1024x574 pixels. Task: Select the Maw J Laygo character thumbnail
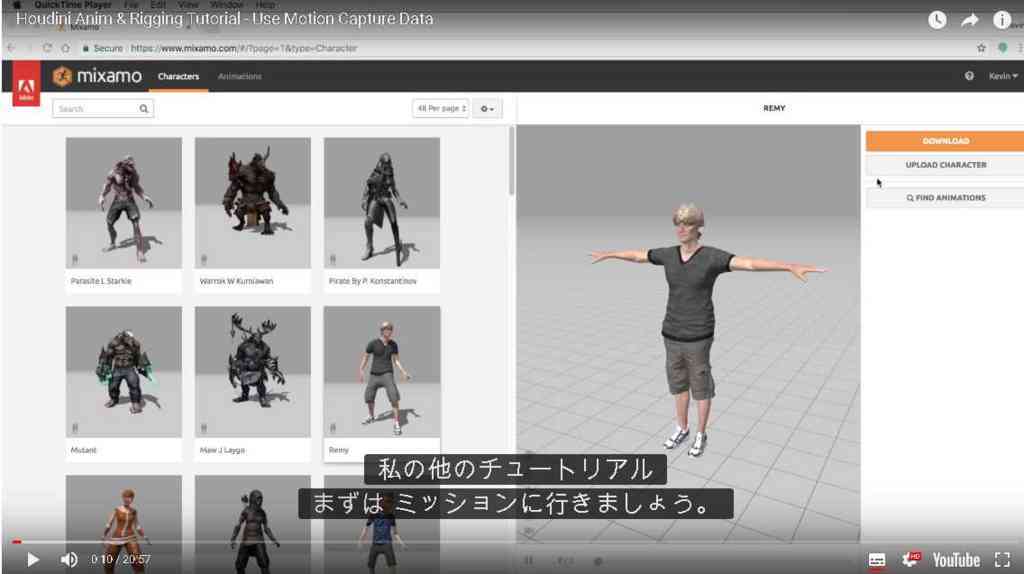tap(253, 372)
